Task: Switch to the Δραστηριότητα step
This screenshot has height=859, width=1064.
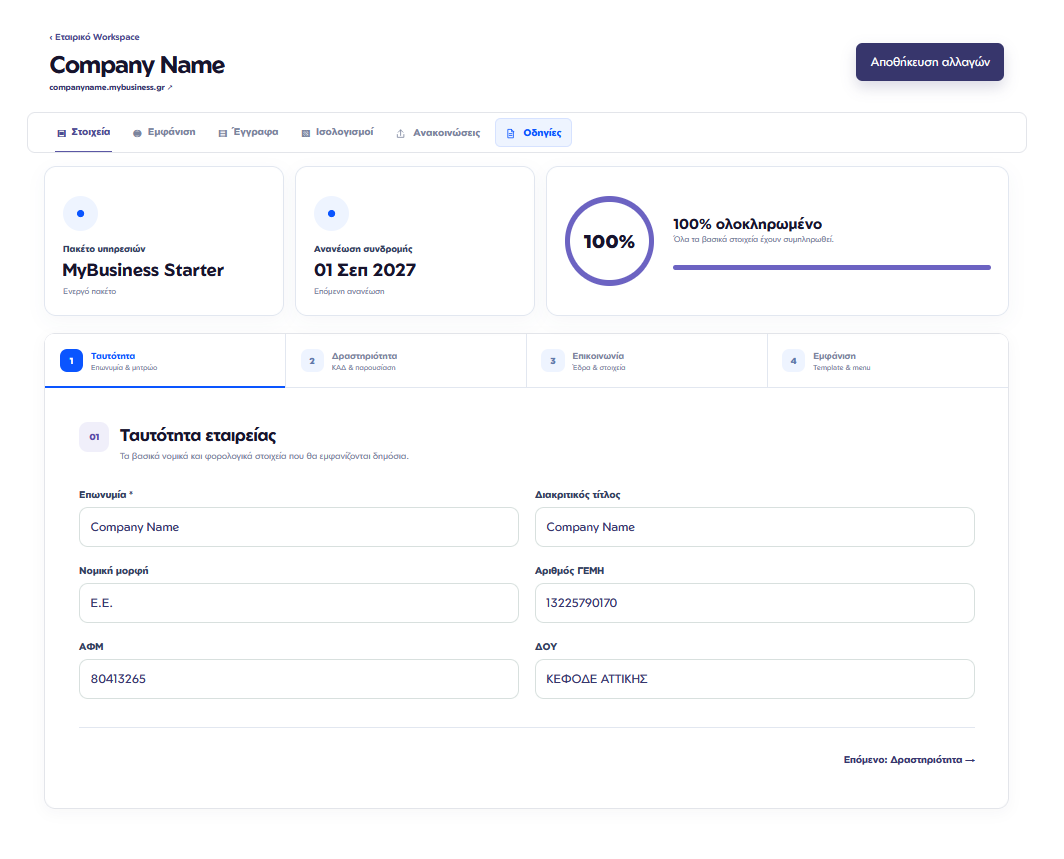Action: click(406, 361)
